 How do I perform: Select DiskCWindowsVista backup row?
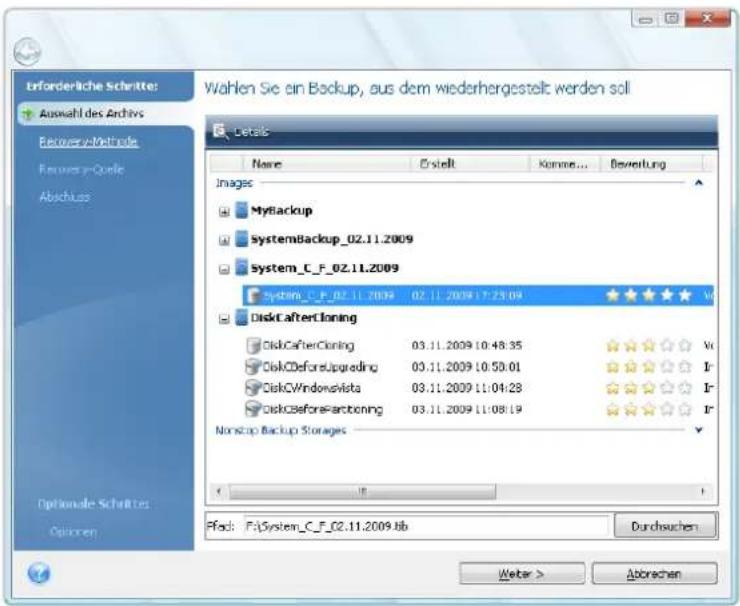tap(478, 388)
